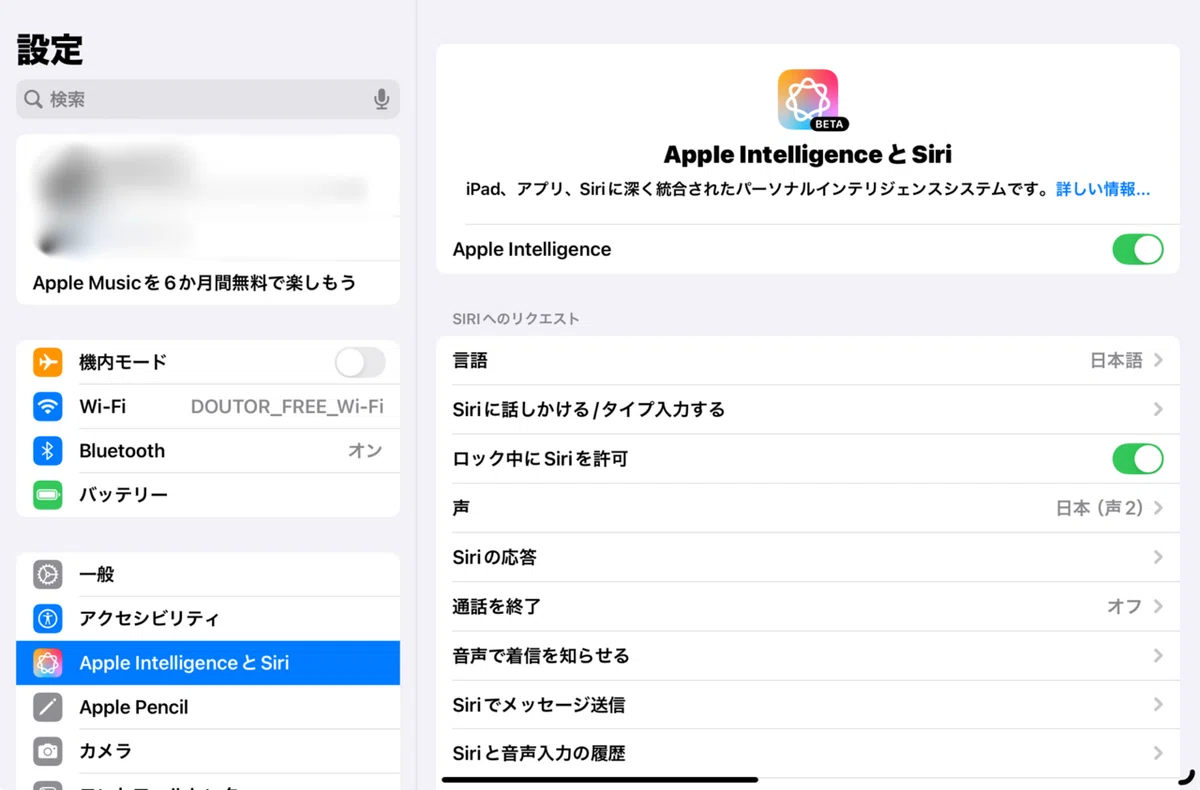Expand the Siriの応答 chevron
The image size is (1200, 790).
click(x=1158, y=557)
